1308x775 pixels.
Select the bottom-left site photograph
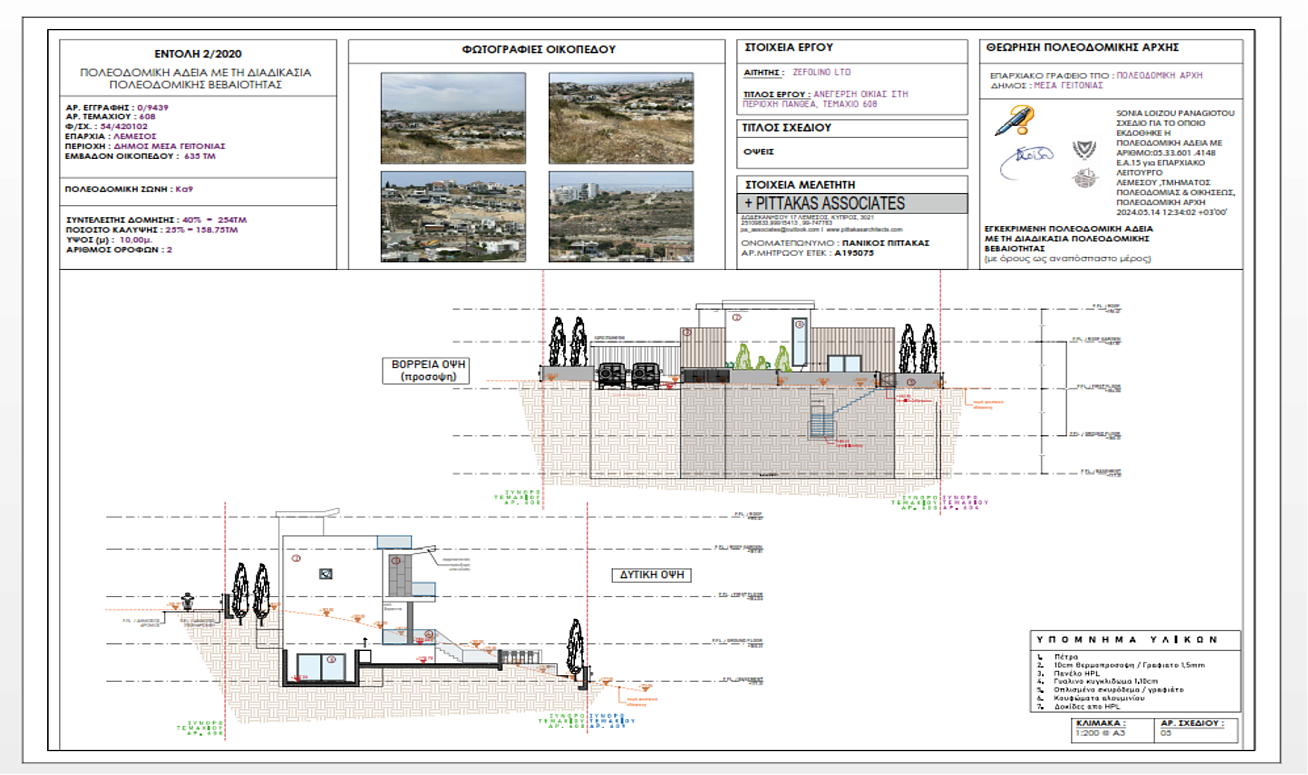click(453, 217)
